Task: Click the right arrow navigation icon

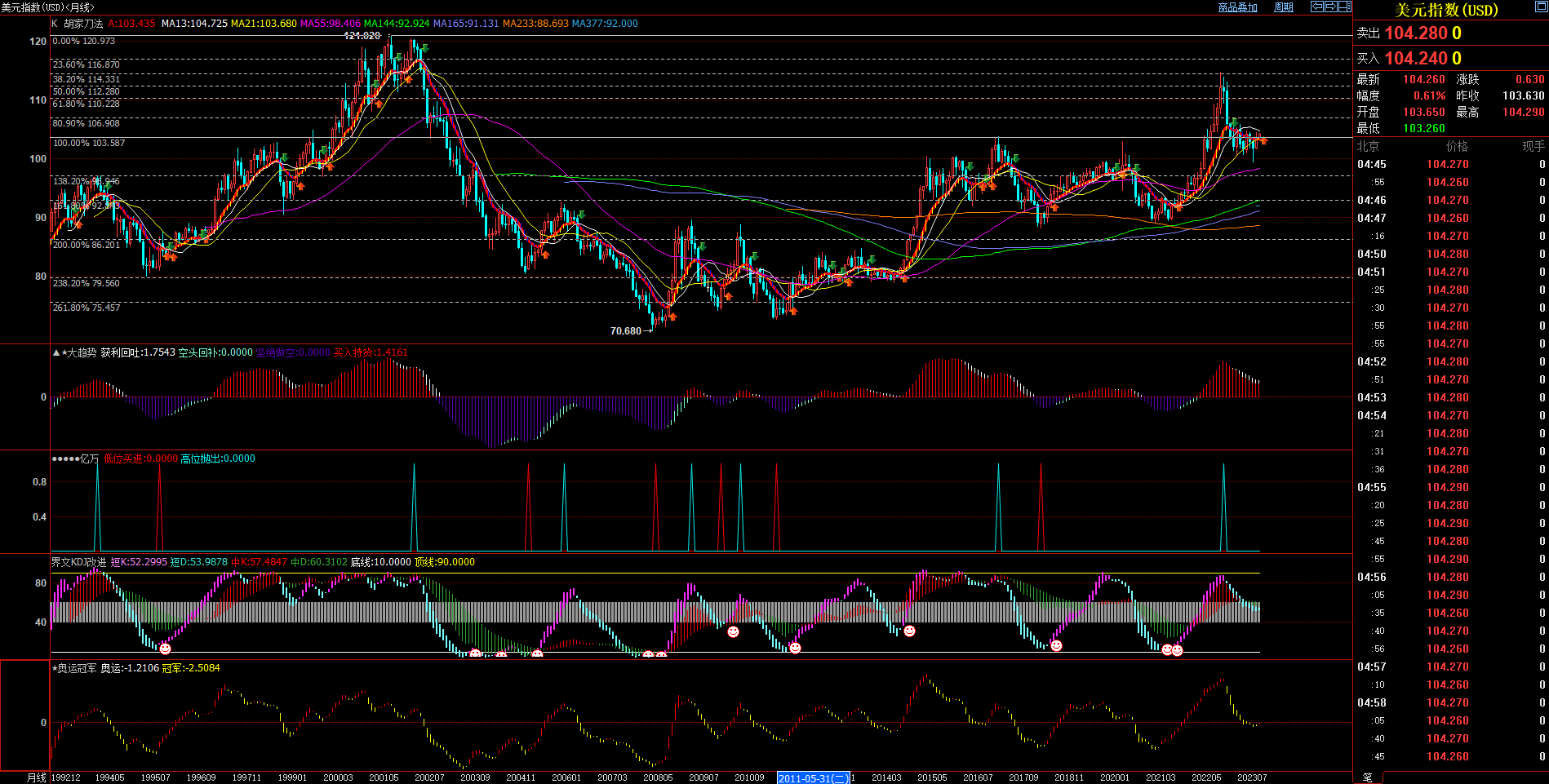Action: [1330, 7]
